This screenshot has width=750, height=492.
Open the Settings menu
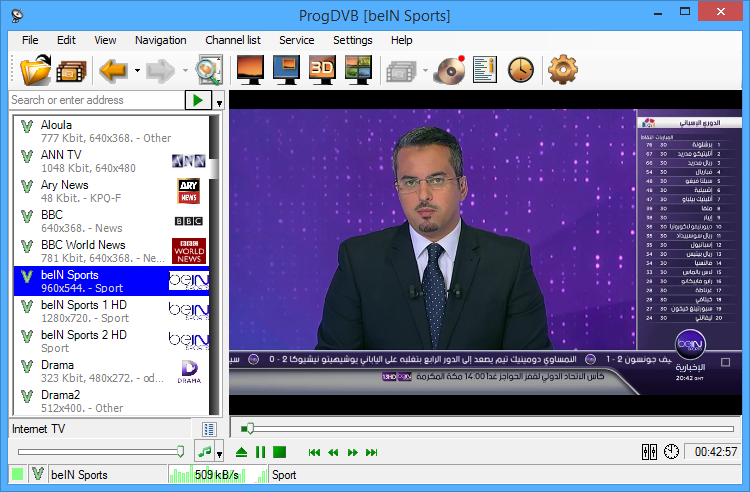tap(353, 40)
